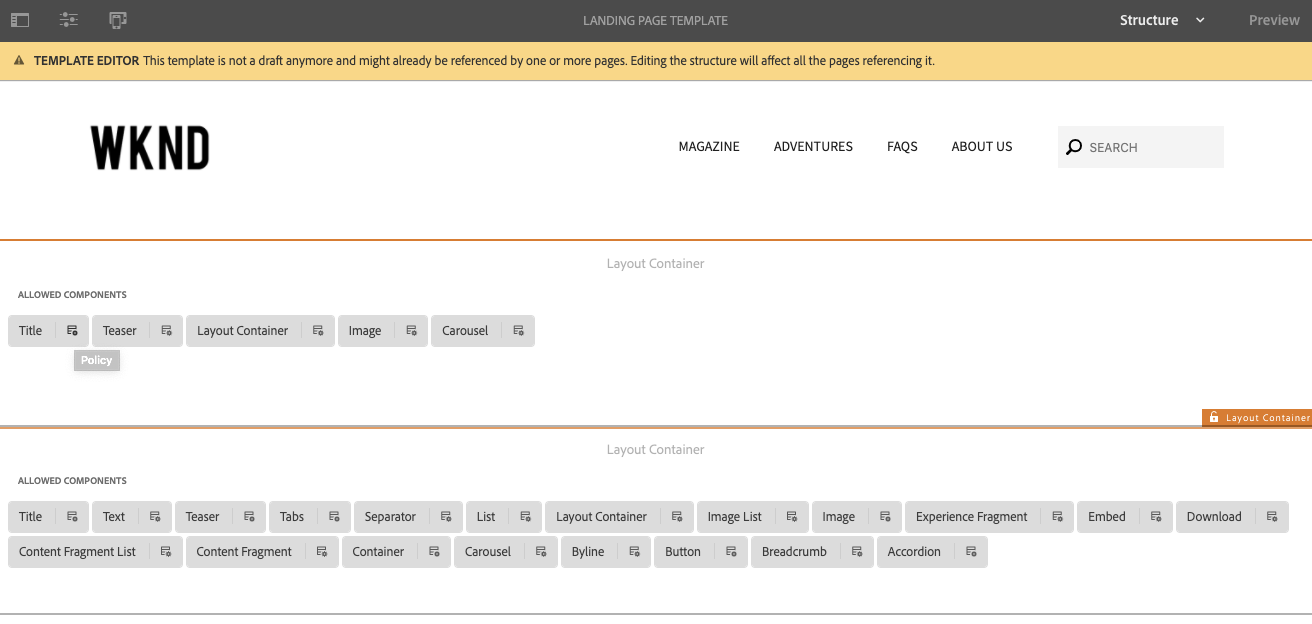Open policy icon for Teaser in first container
The height and width of the screenshot is (624, 1312).
(166, 331)
